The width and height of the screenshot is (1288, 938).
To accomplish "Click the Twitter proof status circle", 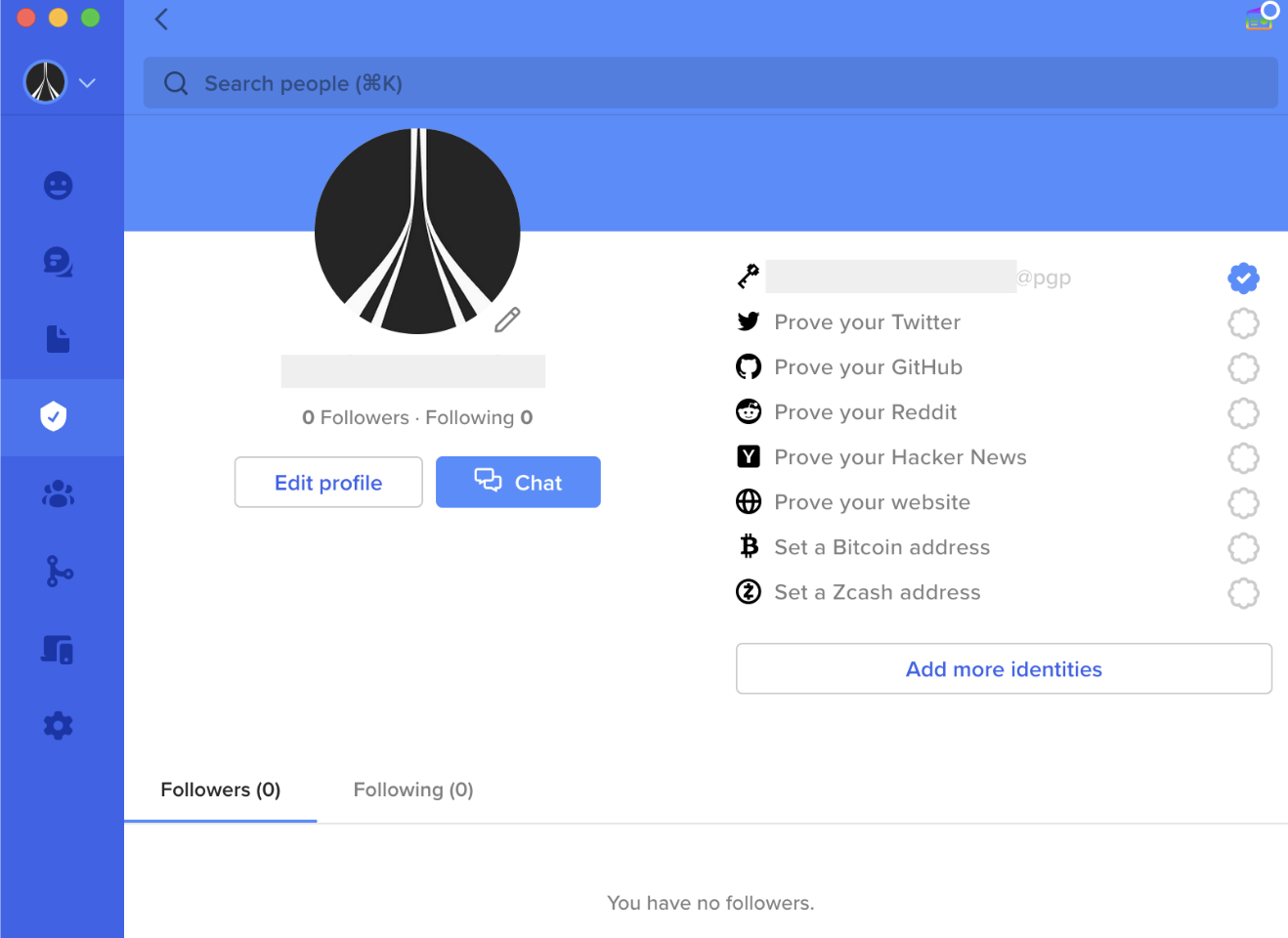I will pyautogui.click(x=1243, y=323).
